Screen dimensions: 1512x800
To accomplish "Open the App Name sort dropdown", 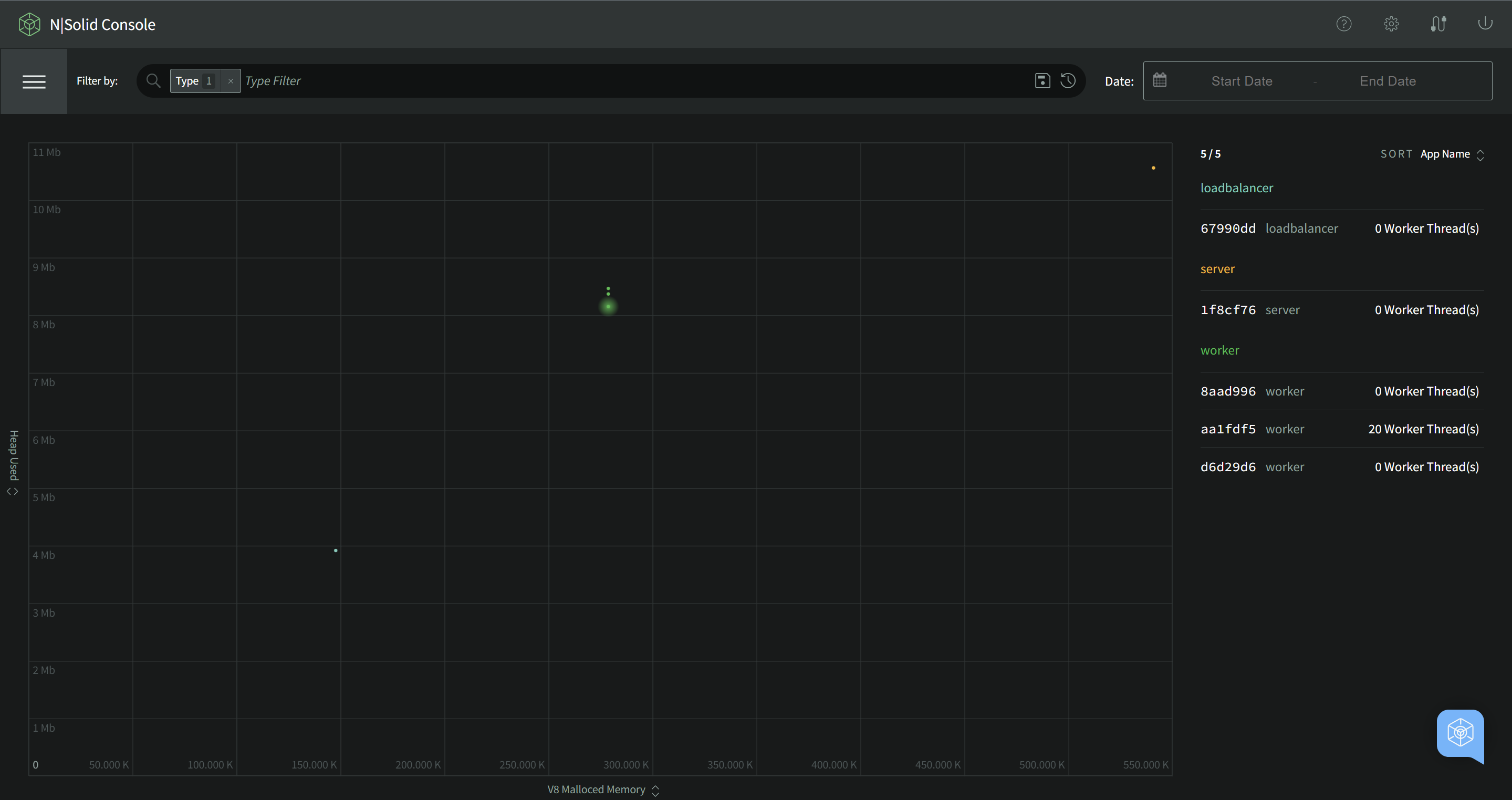I will (x=1452, y=154).
